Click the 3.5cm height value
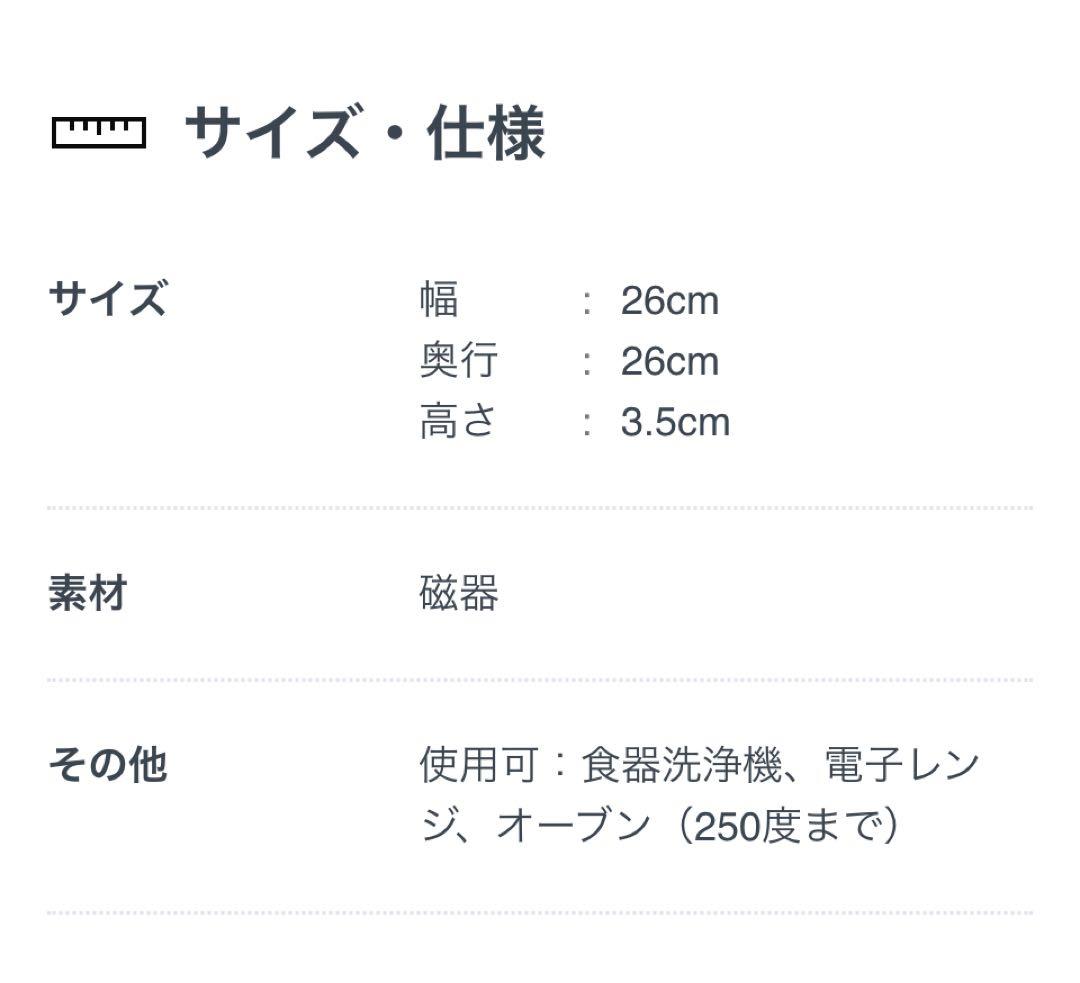Screen dimensions: 1080x983 pyautogui.click(x=675, y=423)
